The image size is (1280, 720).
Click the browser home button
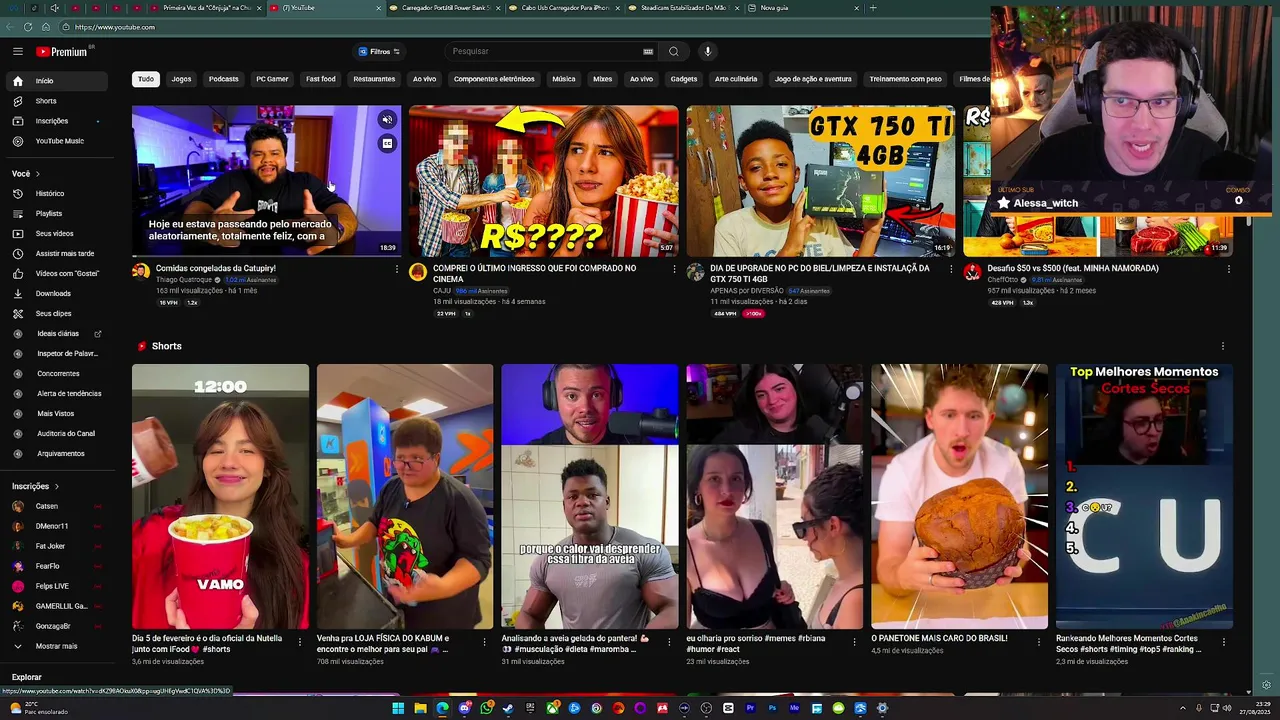[x=46, y=27]
